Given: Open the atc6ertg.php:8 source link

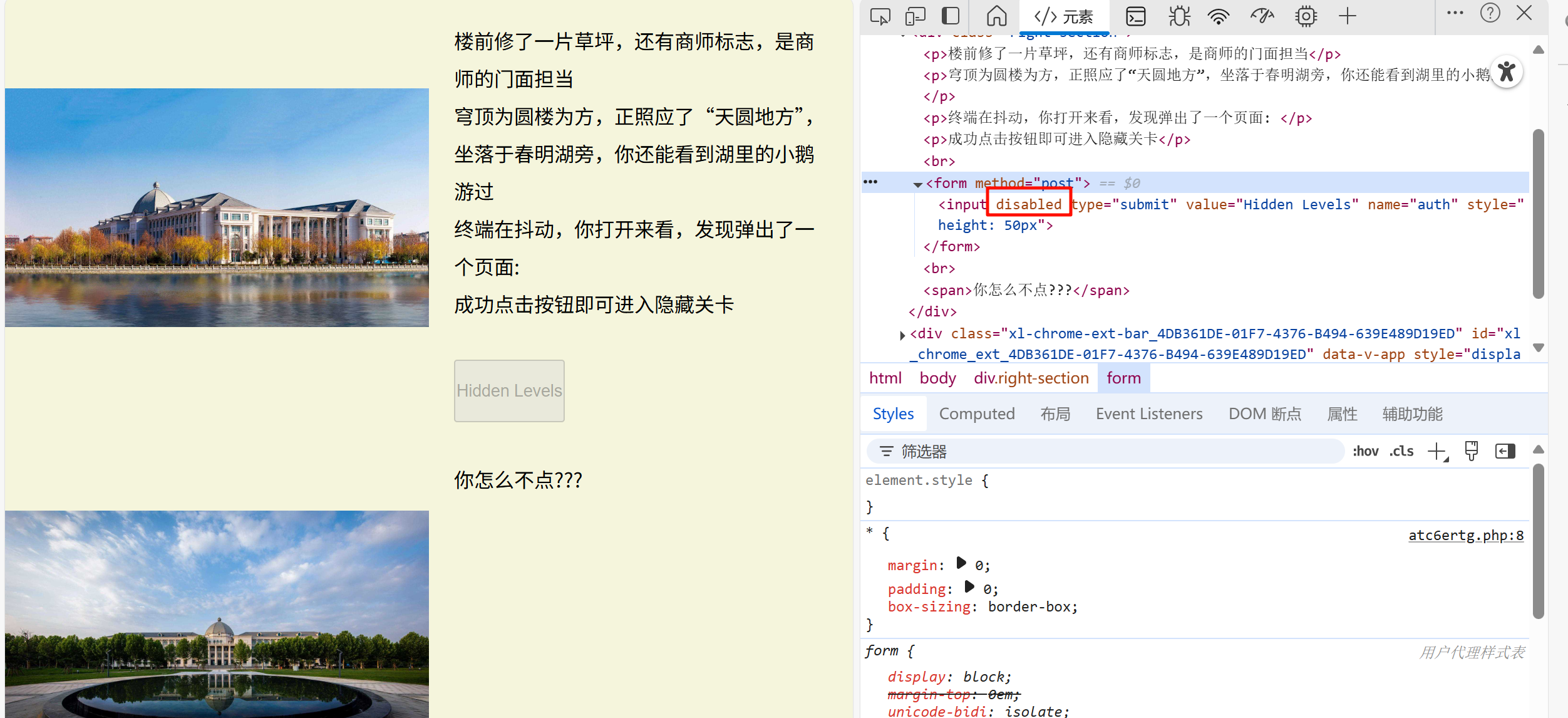Looking at the screenshot, I should pyautogui.click(x=1465, y=535).
